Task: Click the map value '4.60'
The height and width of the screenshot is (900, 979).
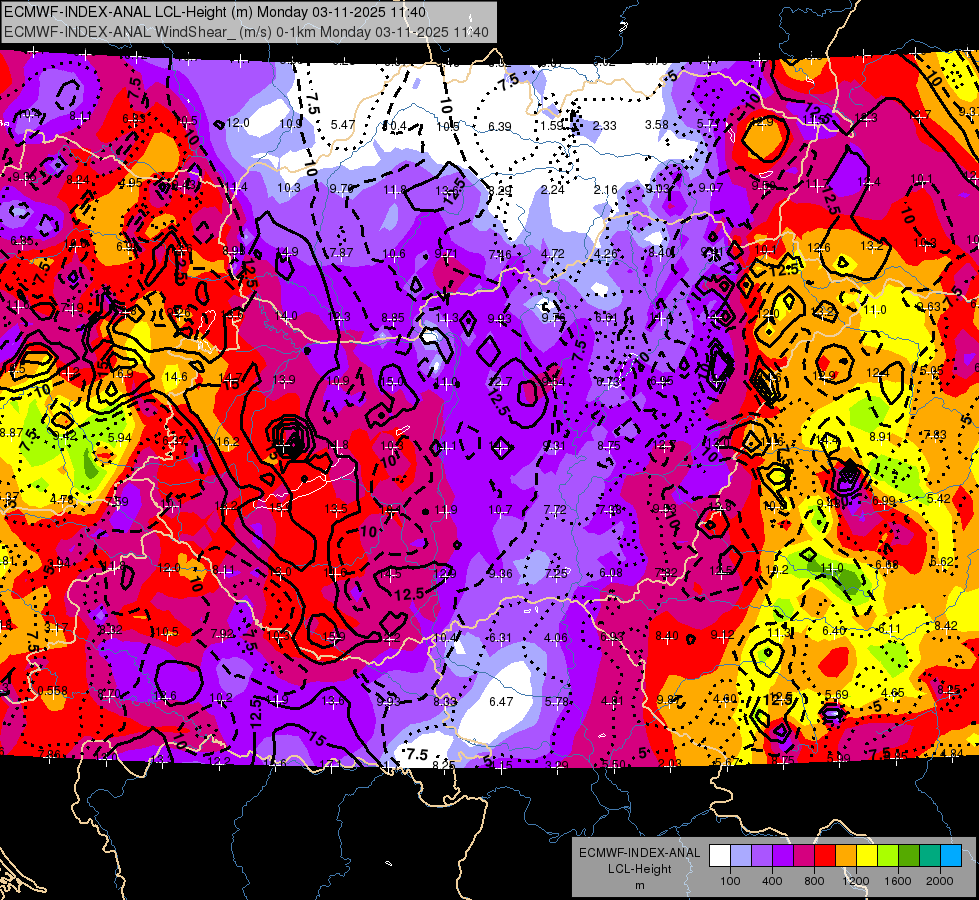Action: [x=725, y=698]
